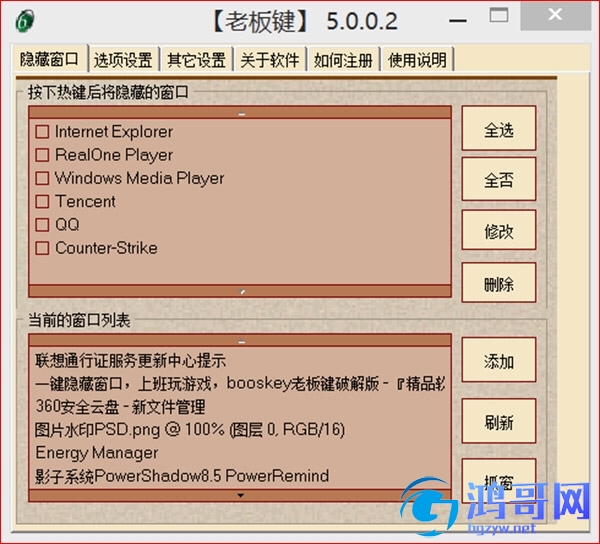Click the 删除 button
The height and width of the screenshot is (544, 600).
pyautogui.click(x=499, y=283)
